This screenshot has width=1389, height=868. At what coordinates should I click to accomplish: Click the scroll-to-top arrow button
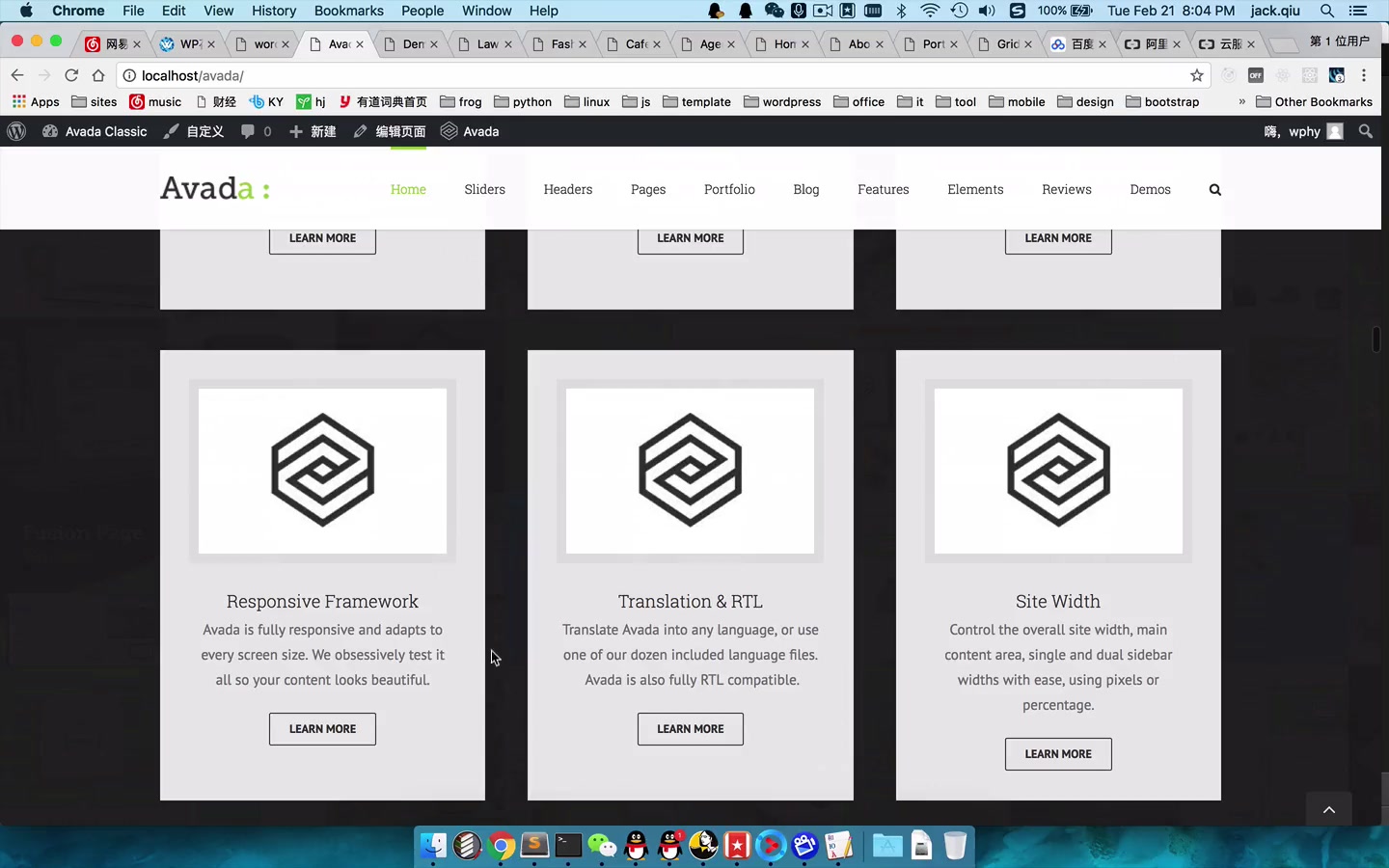tap(1329, 809)
